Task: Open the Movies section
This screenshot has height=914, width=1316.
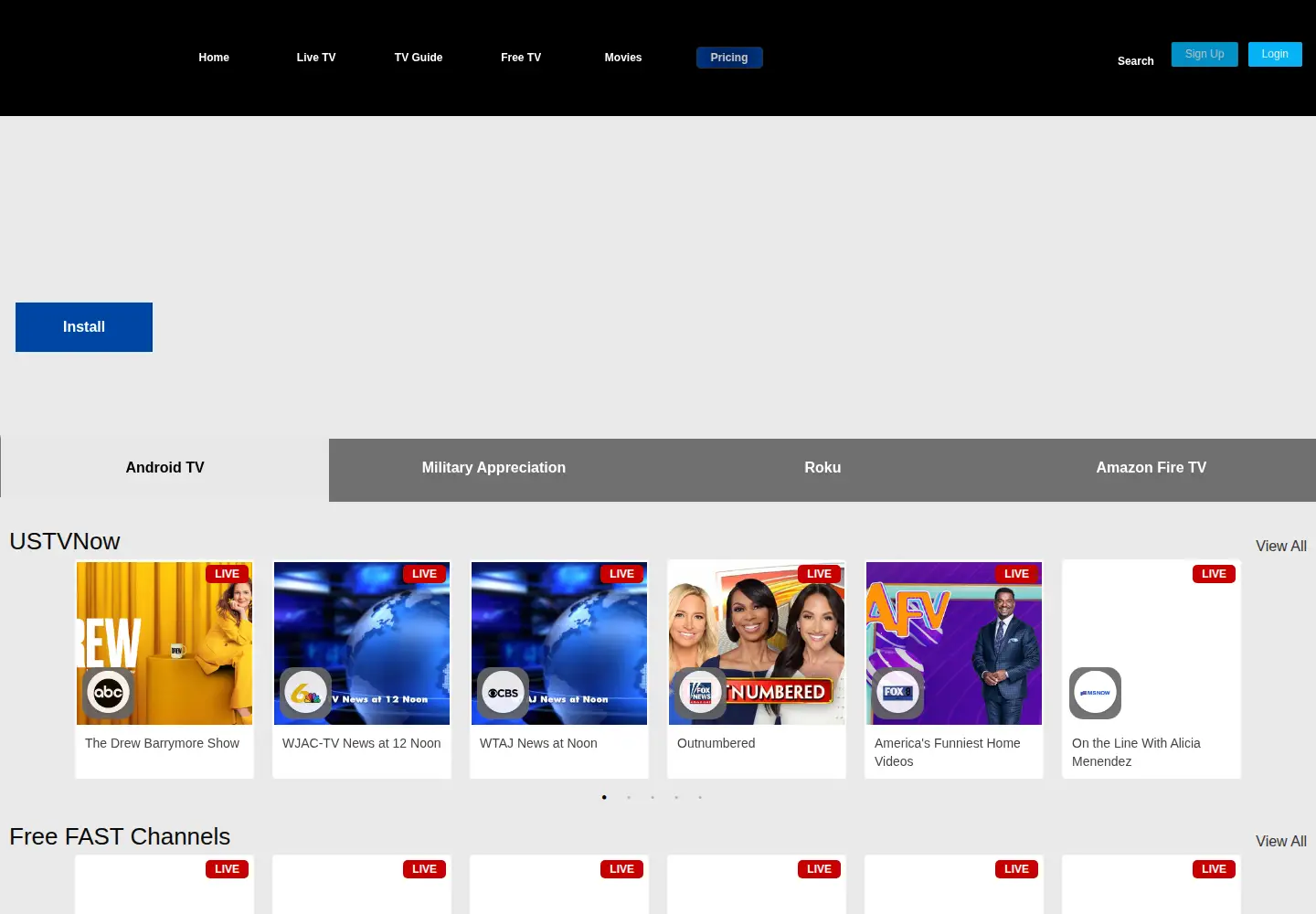Action: [x=623, y=58]
